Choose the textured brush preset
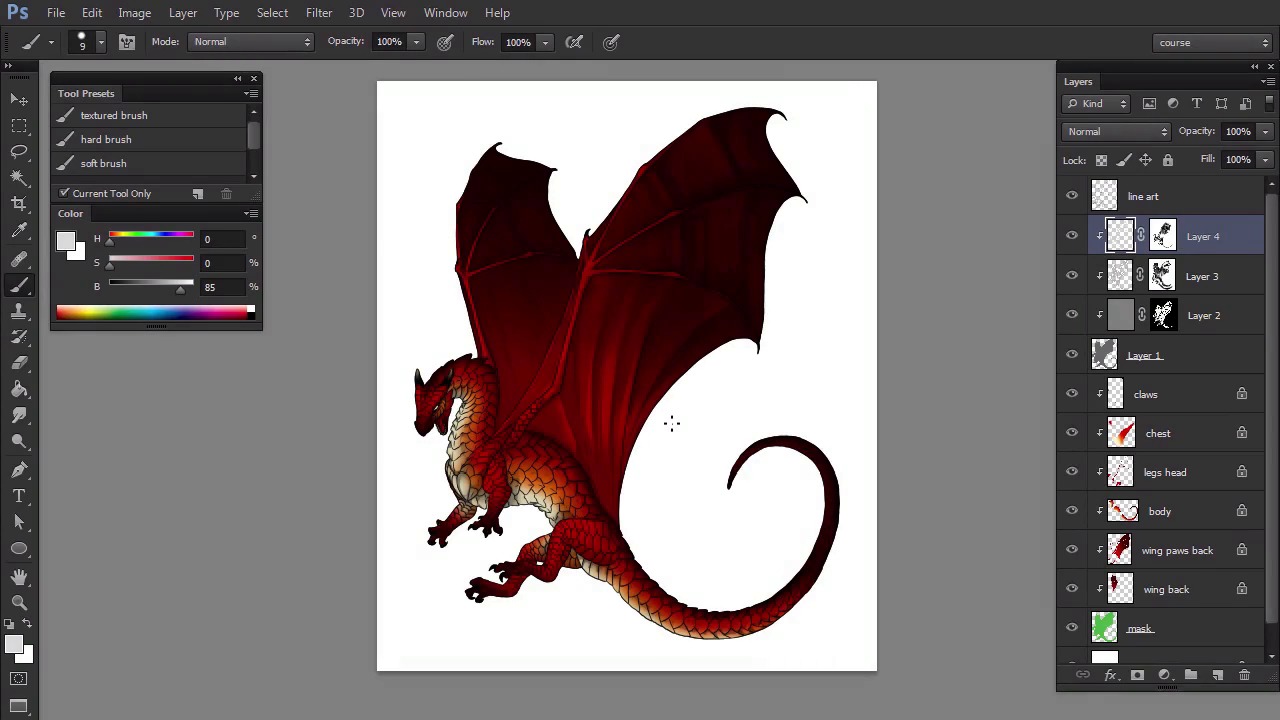Screen dimensions: 1280x720 point(114,115)
